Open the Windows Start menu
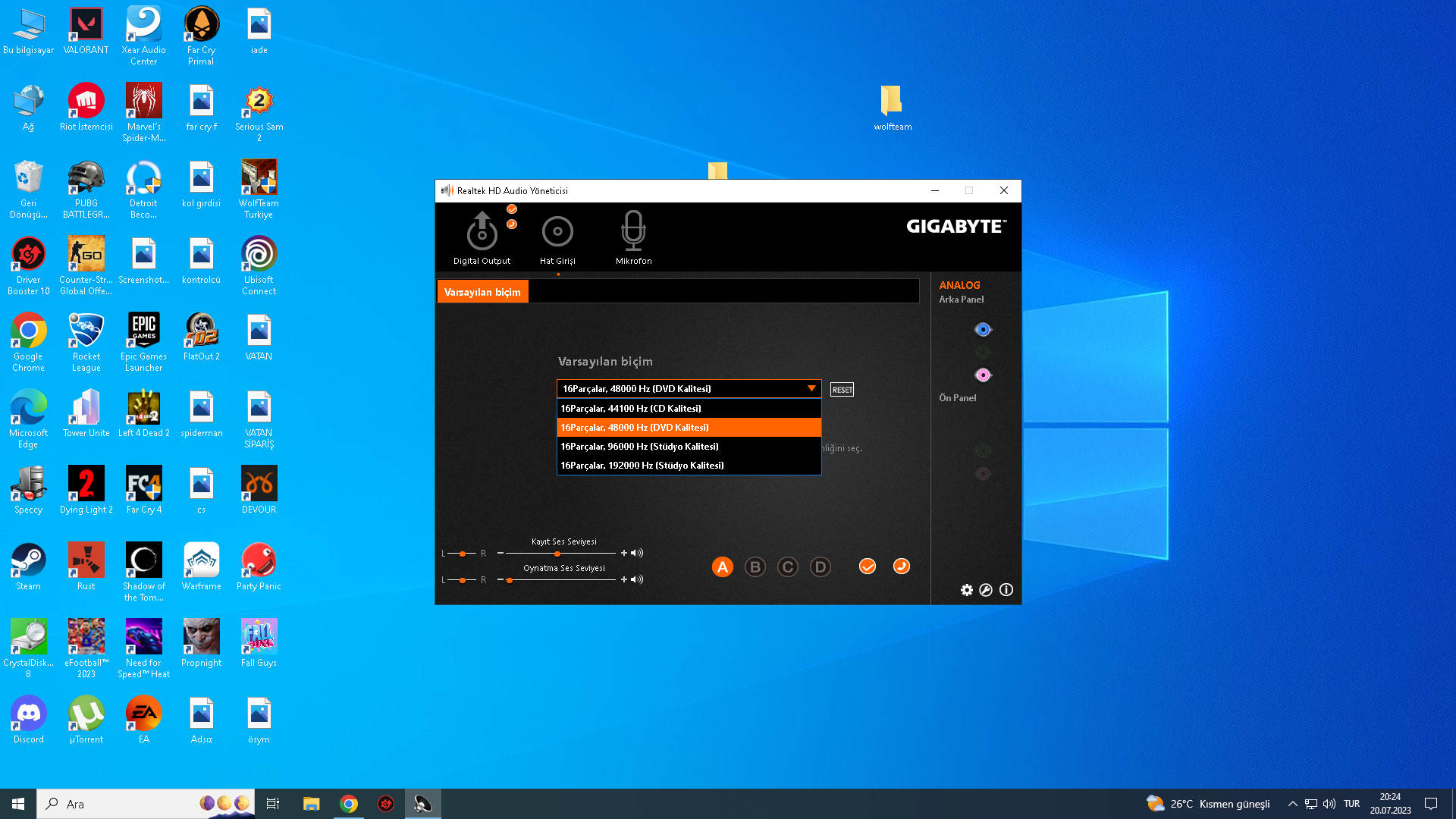This screenshot has height=819, width=1456. [x=18, y=804]
